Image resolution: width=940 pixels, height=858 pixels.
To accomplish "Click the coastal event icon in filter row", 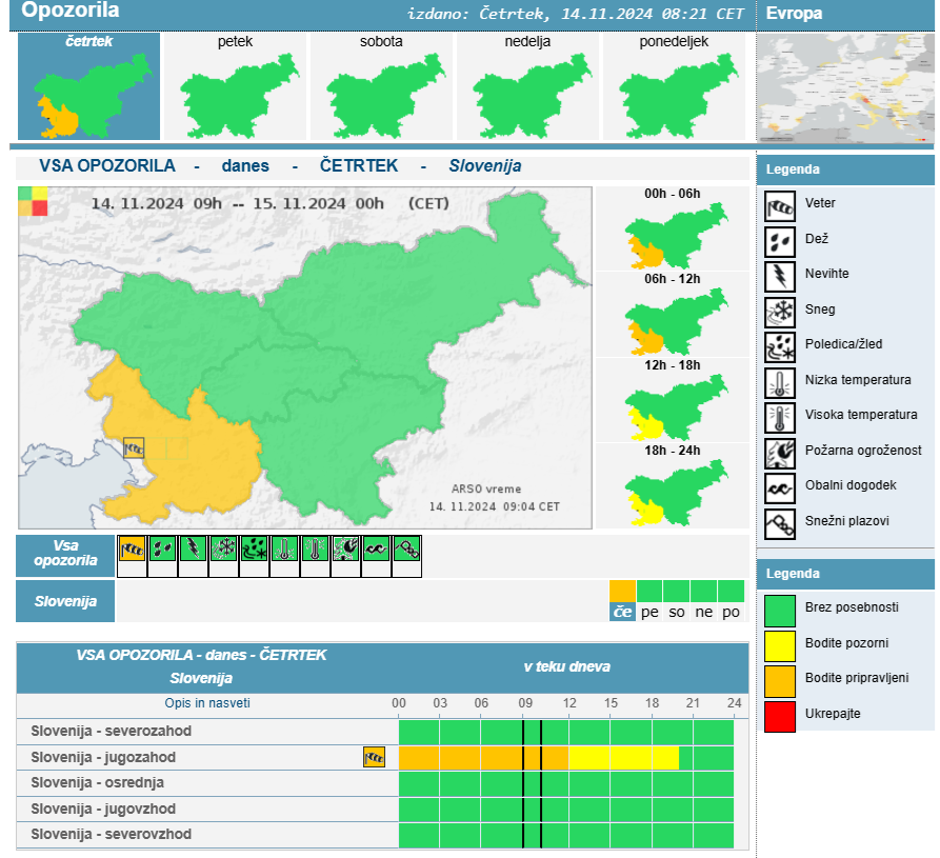I will (x=376, y=549).
